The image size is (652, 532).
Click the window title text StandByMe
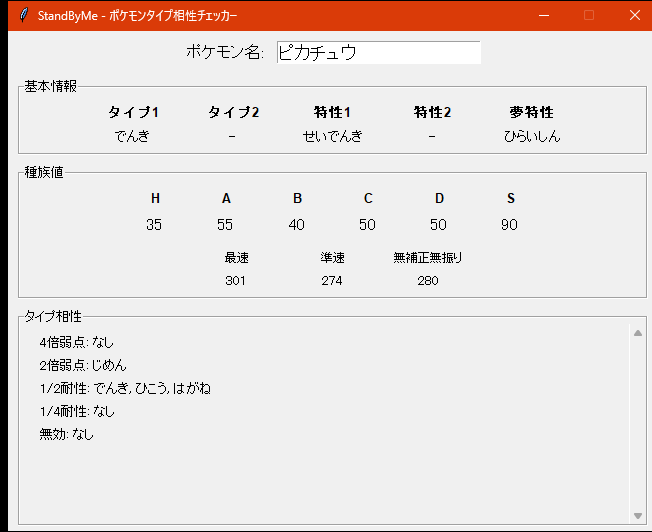67,16
